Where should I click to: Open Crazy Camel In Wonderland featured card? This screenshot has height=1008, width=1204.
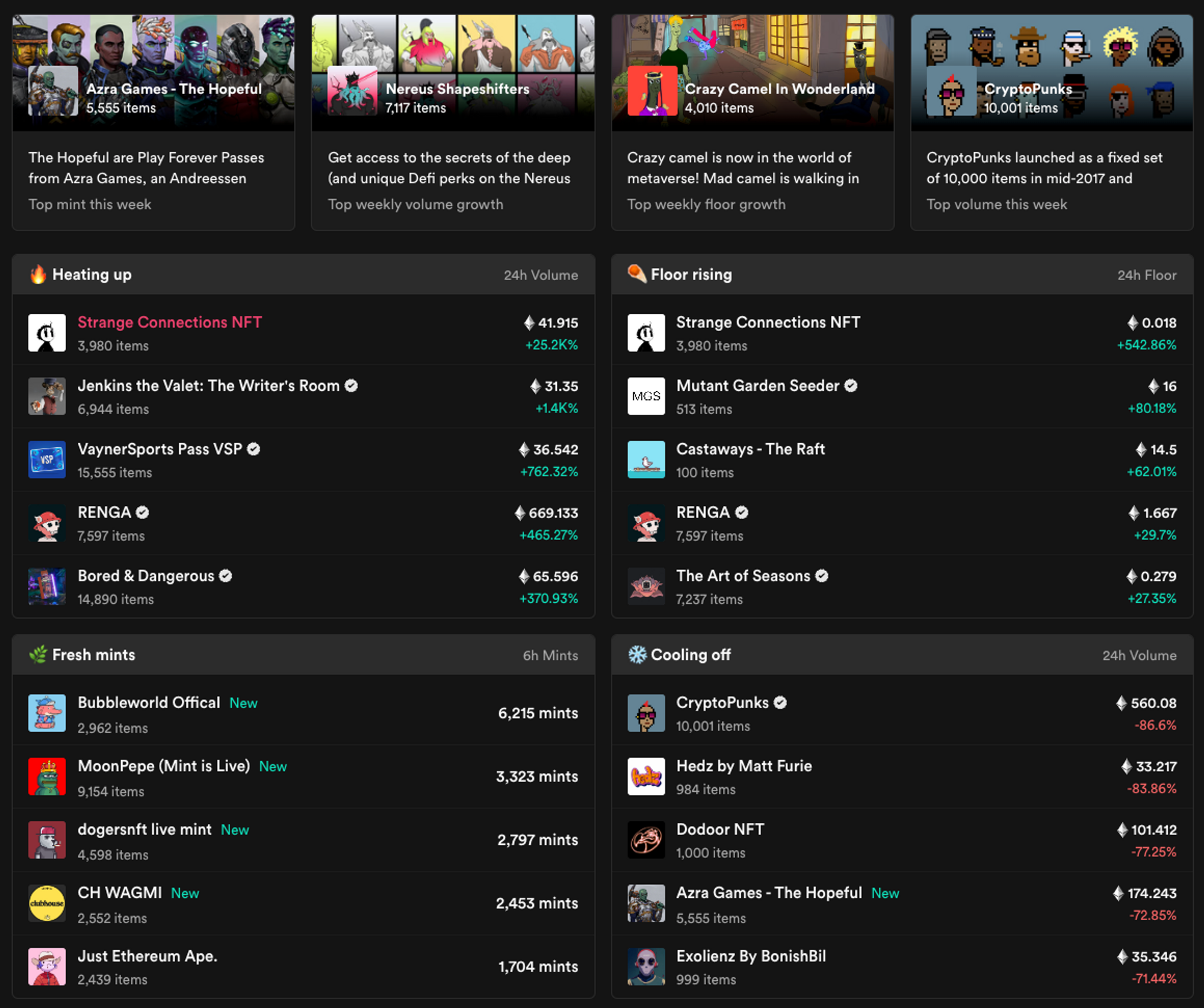click(x=752, y=122)
